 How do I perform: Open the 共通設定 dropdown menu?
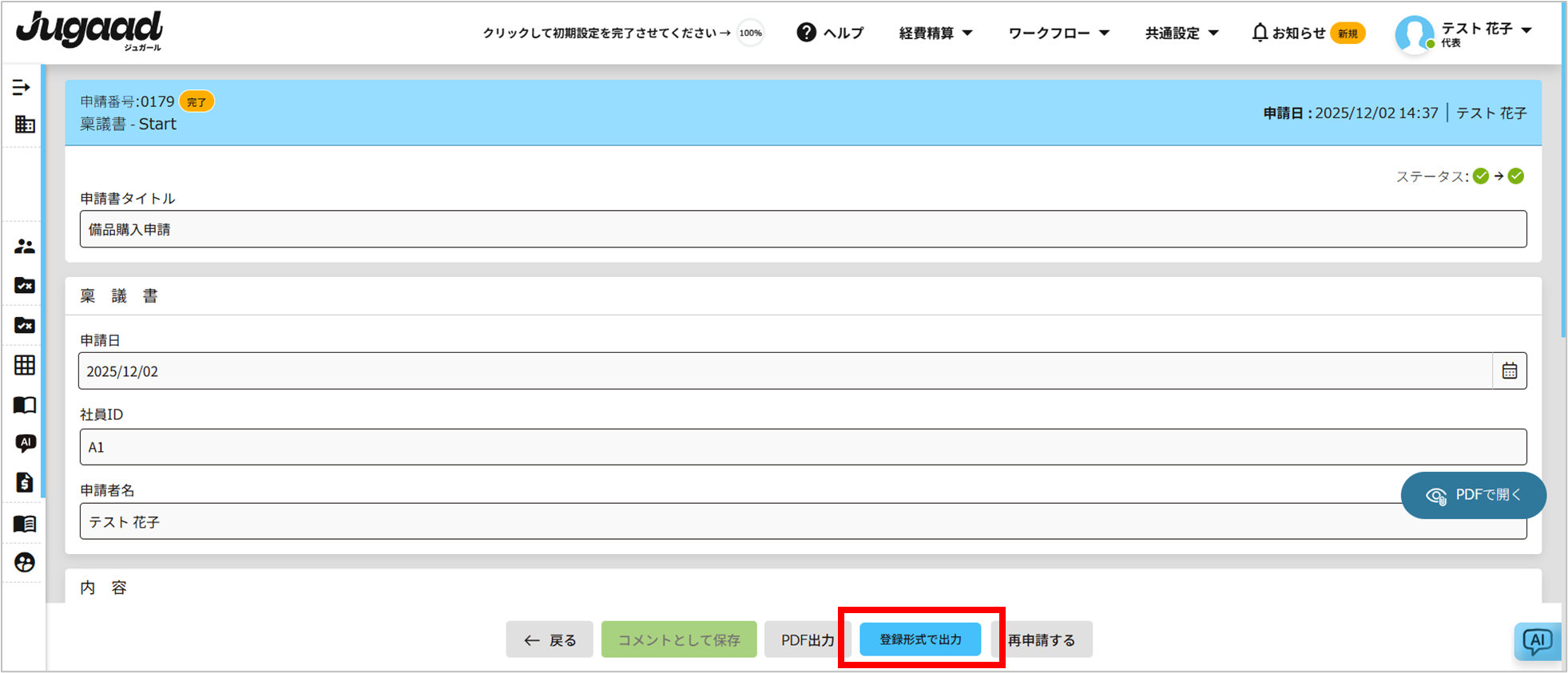pyautogui.click(x=1181, y=33)
